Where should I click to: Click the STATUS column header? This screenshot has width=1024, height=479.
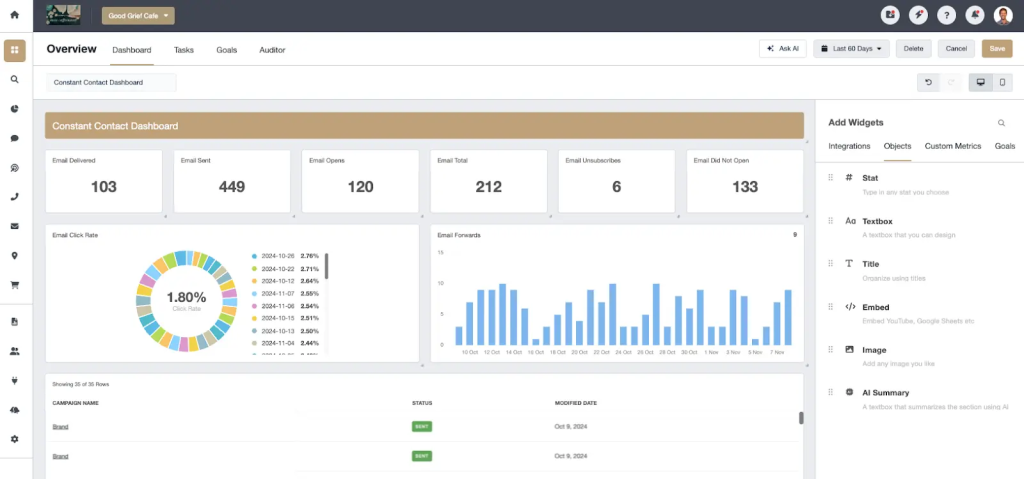[x=422, y=403]
